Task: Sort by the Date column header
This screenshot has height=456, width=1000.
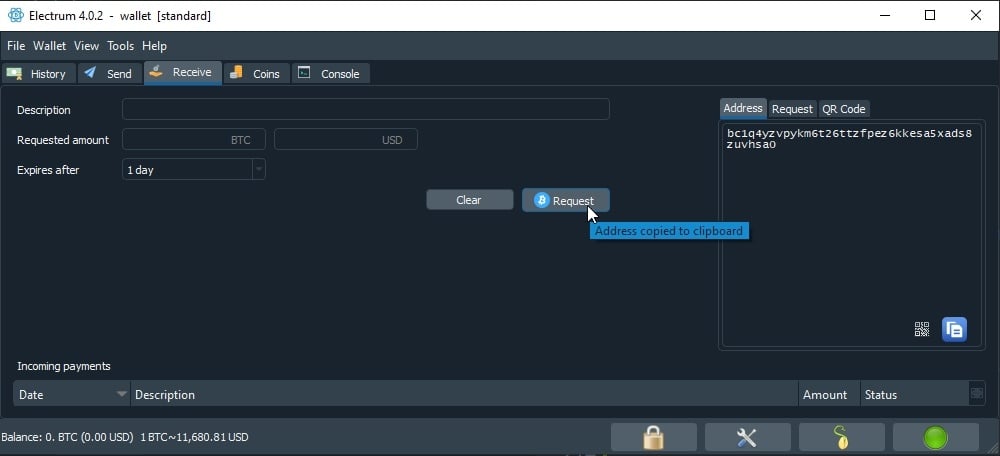Action: 71,394
